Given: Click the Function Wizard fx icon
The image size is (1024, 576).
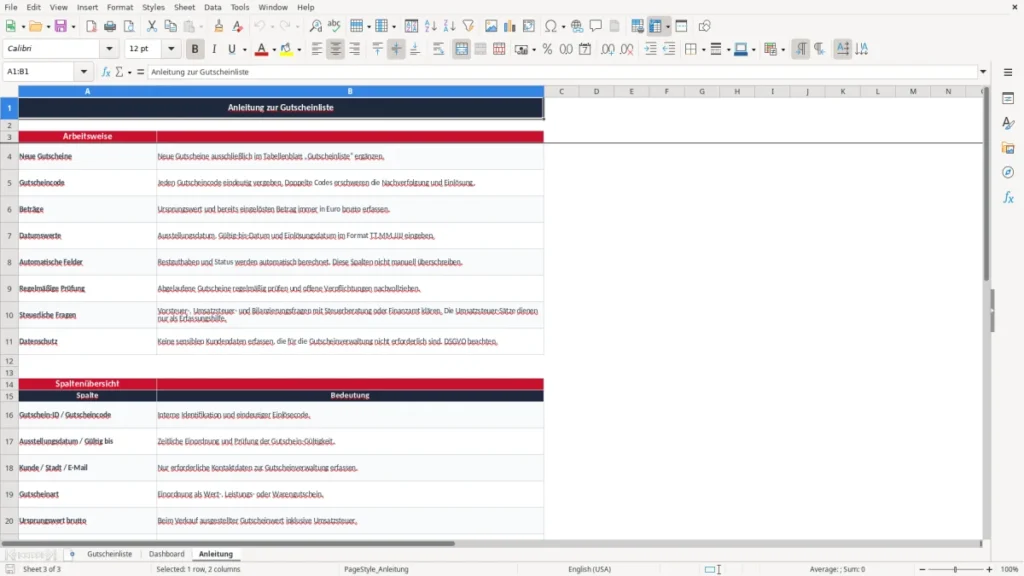Looking at the screenshot, I should (x=106, y=72).
